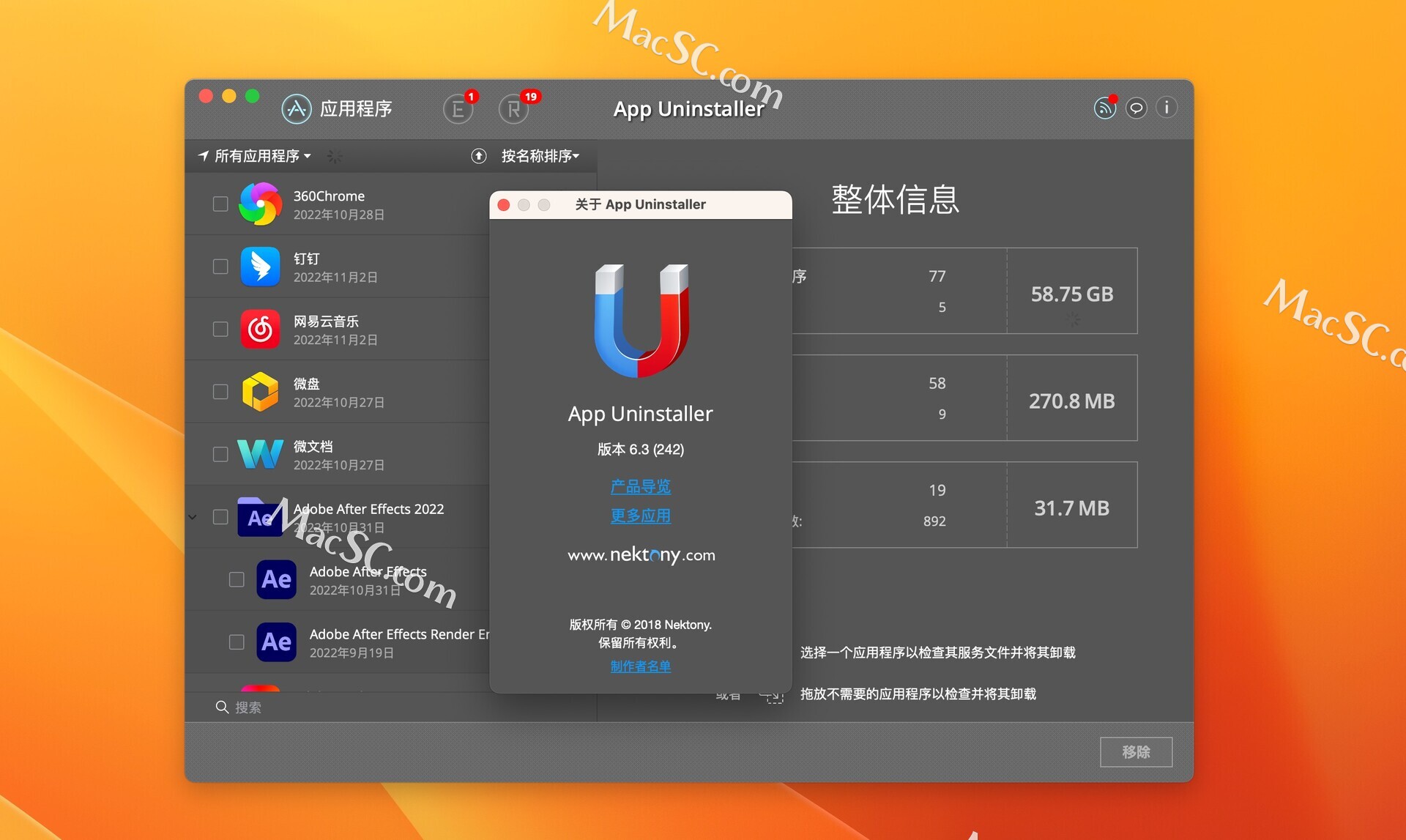
Task: Select the 网易云音乐 app icon
Action: 261,329
